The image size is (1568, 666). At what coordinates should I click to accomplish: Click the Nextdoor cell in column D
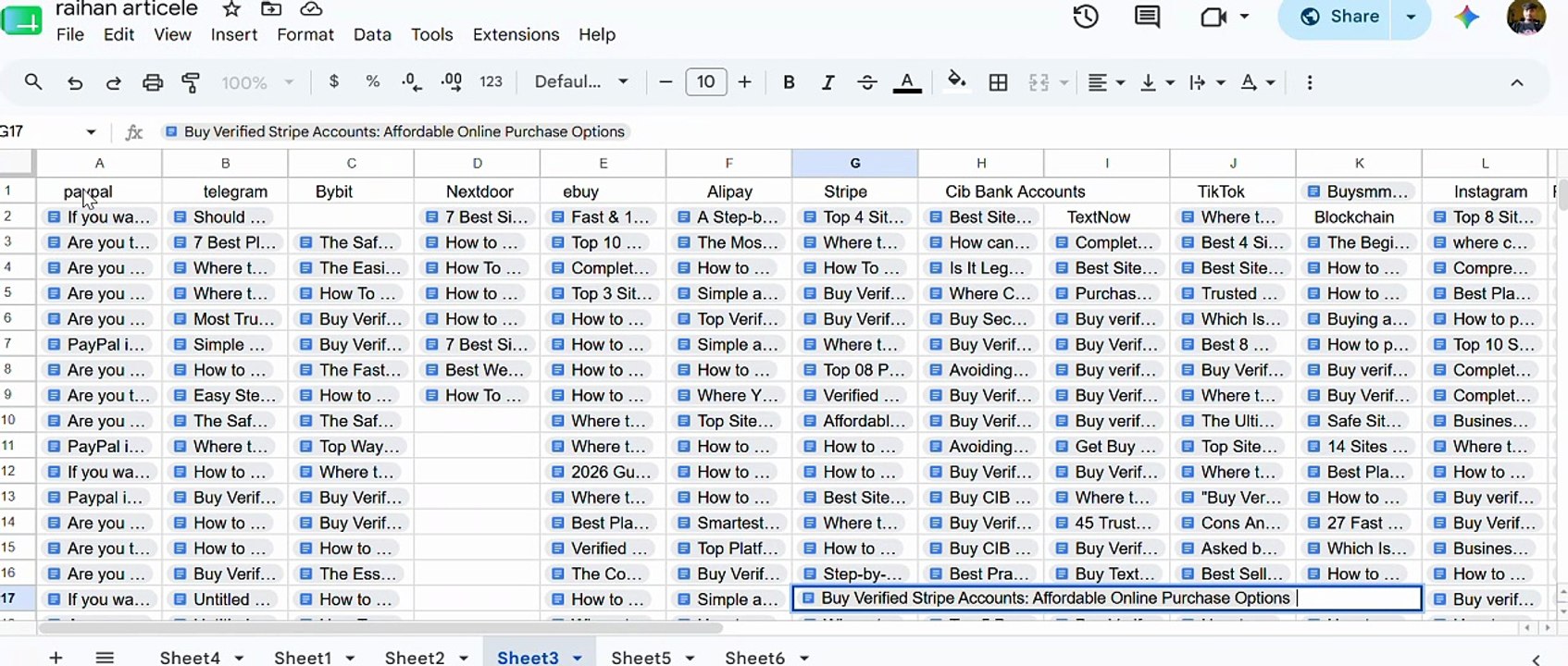(x=477, y=191)
